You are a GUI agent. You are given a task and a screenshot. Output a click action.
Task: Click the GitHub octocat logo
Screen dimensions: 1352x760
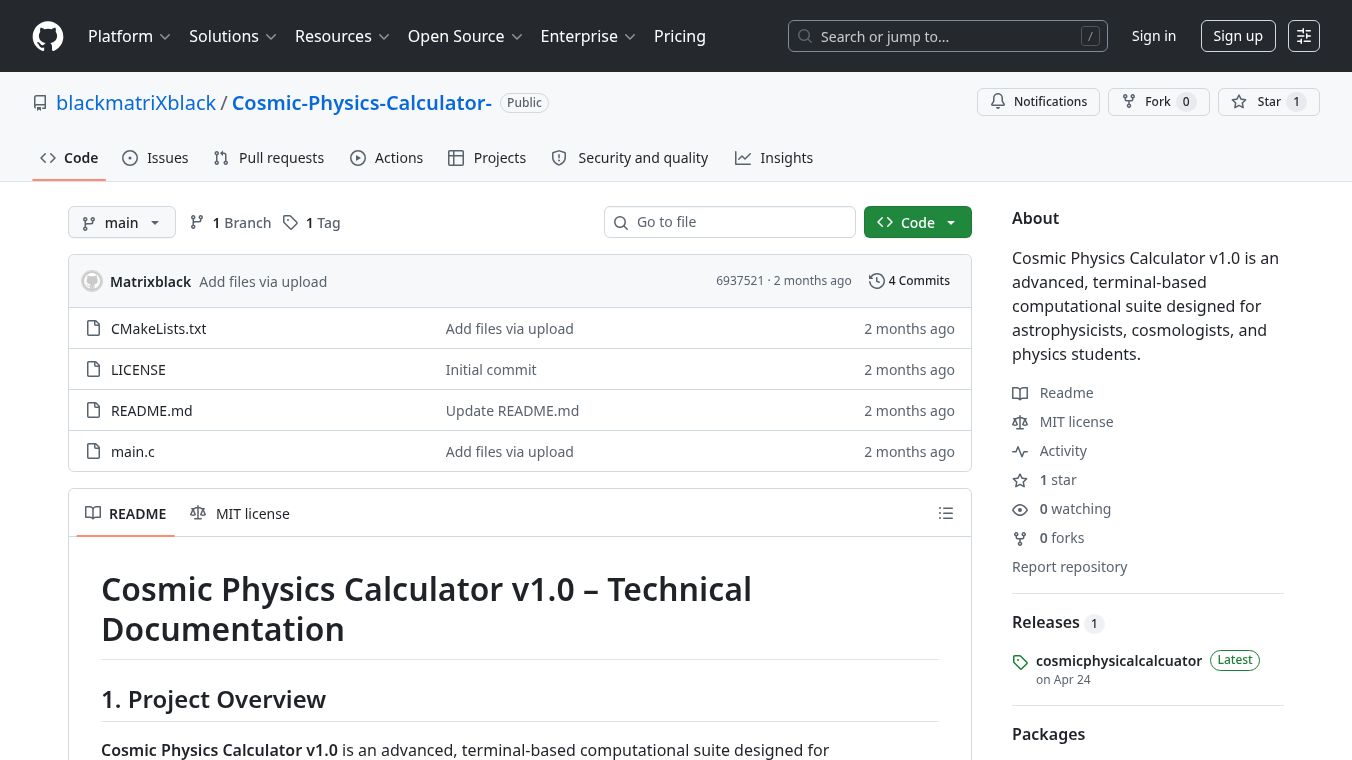[x=48, y=36]
